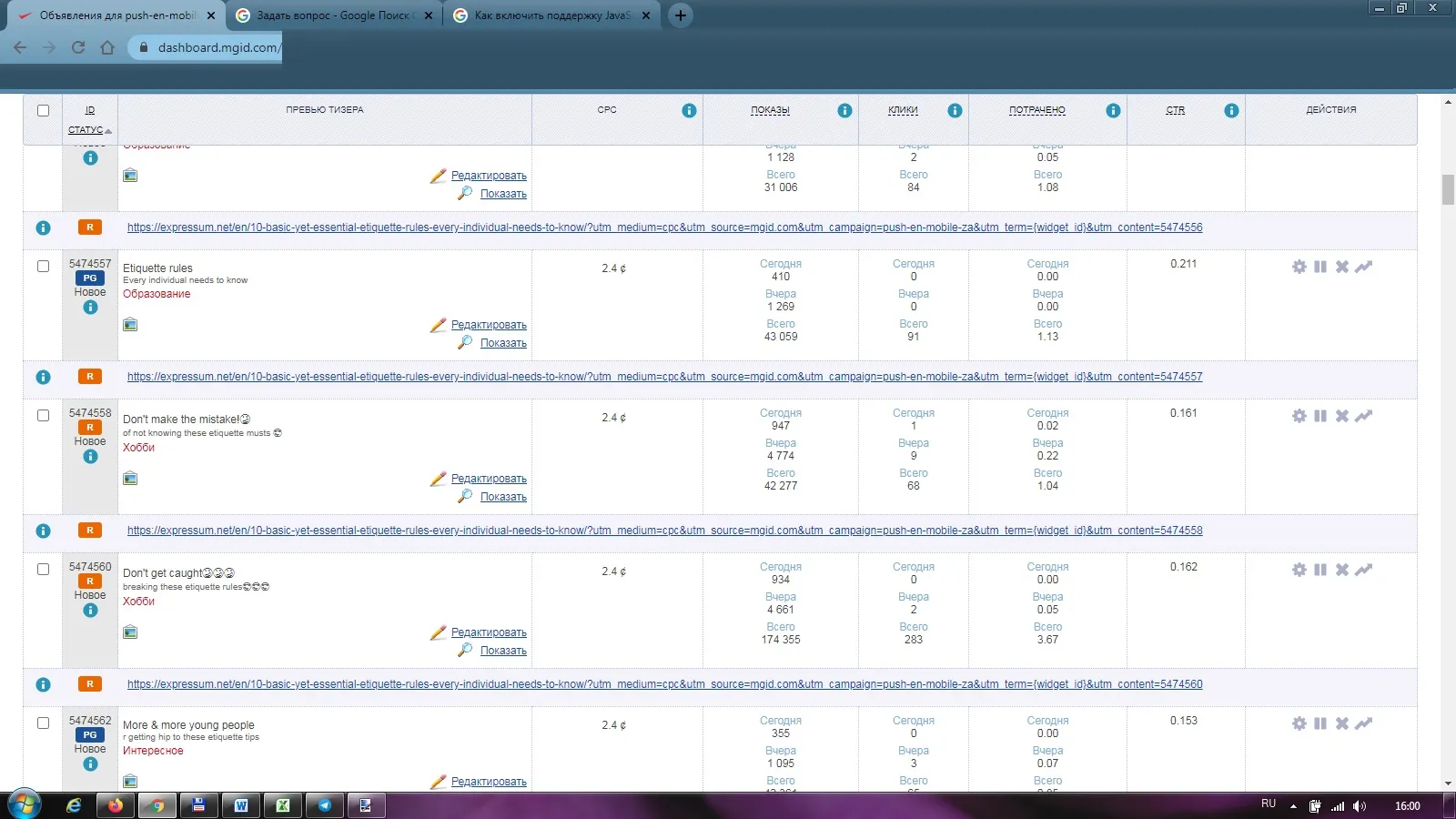Click info icon next to CTR header

[1231, 110]
